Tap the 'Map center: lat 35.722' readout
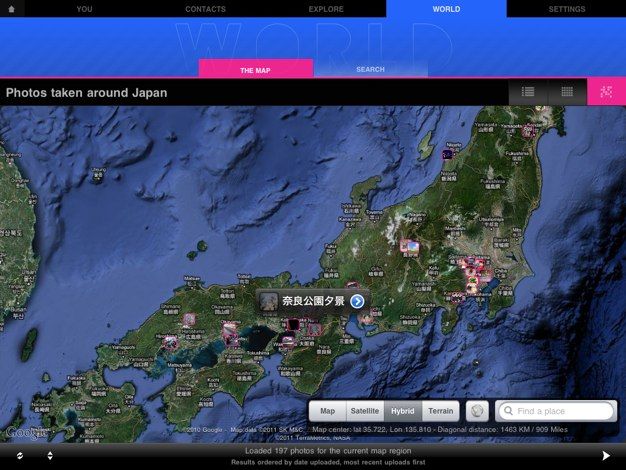The width and height of the screenshot is (626, 470). tap(440, 430)
